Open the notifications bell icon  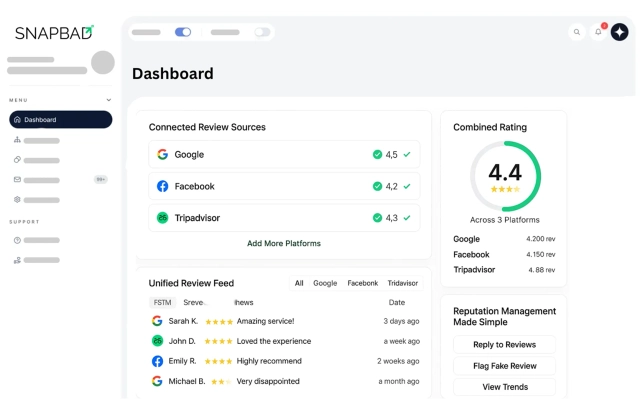[x=598, y=32]
